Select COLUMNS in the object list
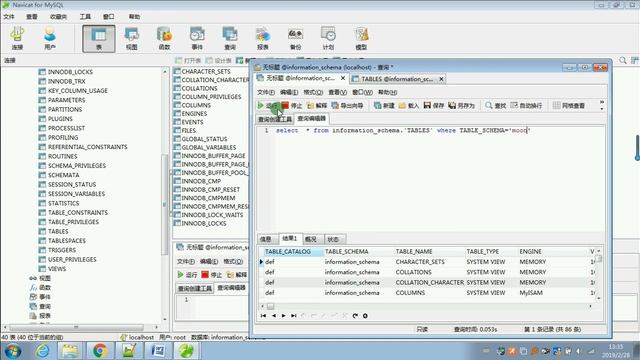This screenshot has height=360, width=640. click(x=196, y=105)
